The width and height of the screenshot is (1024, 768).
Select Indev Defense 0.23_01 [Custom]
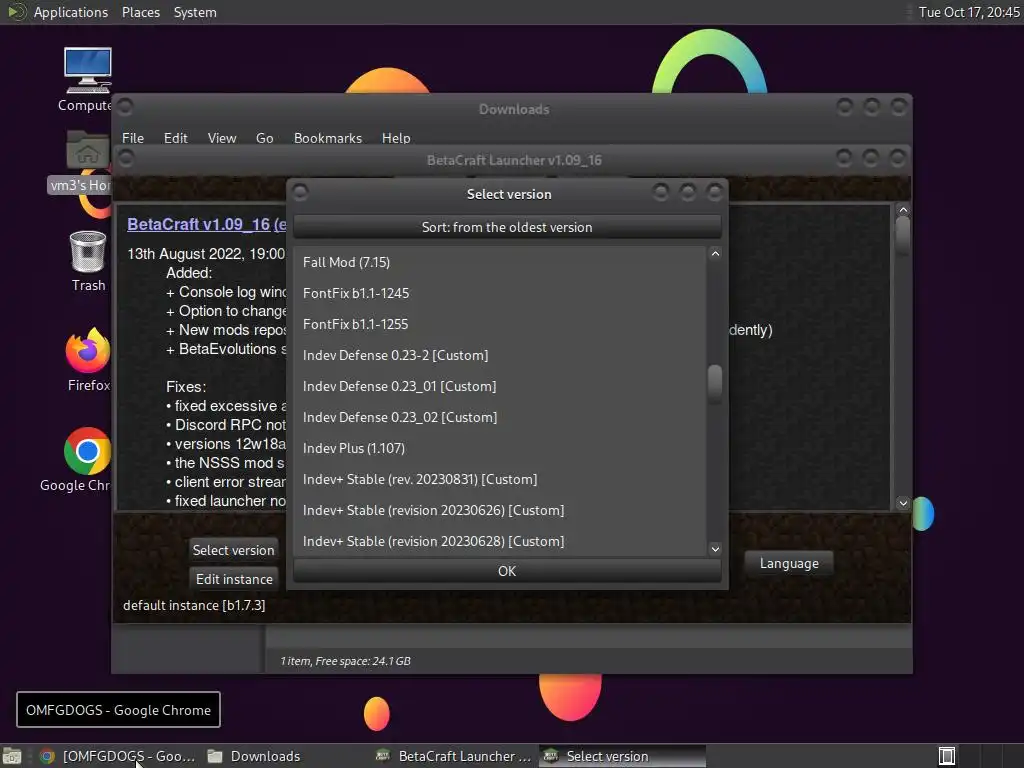pos(500,386)
